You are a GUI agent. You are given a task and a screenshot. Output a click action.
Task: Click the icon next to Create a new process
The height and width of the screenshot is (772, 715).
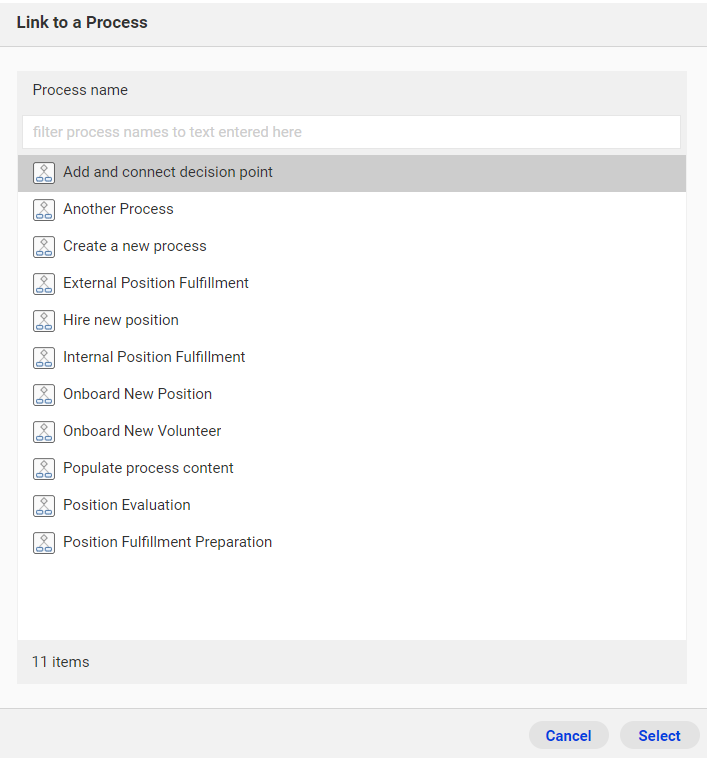pos(44,248)
